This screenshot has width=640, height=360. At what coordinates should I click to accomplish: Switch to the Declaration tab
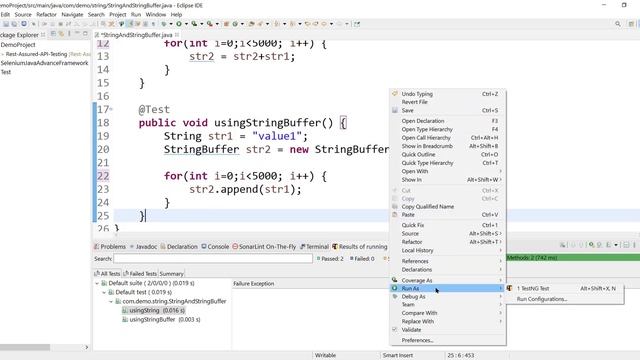179,247
